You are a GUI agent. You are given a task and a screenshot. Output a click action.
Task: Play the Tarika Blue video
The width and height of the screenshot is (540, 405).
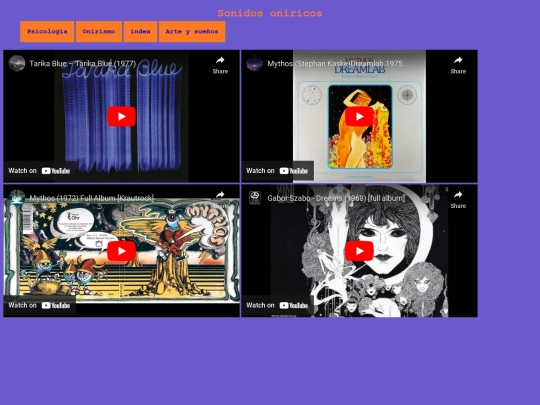click(x=121, y=116)
